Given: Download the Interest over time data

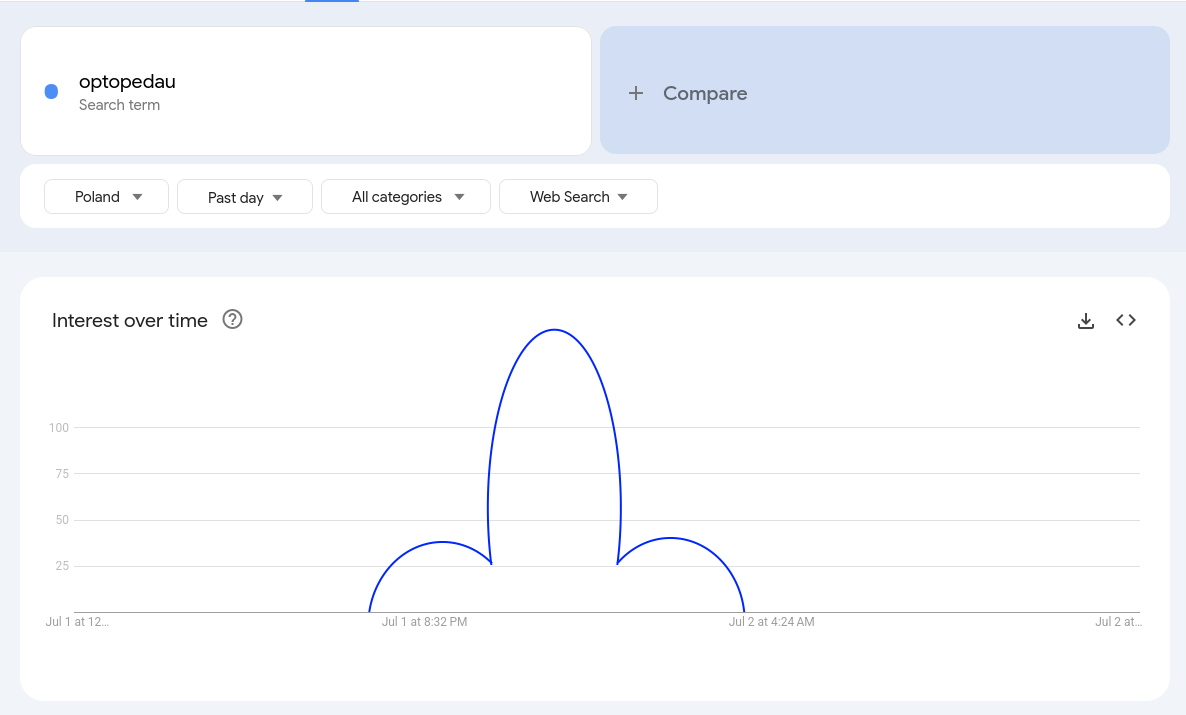Looking at the screenshot, I should (1086, 321).
